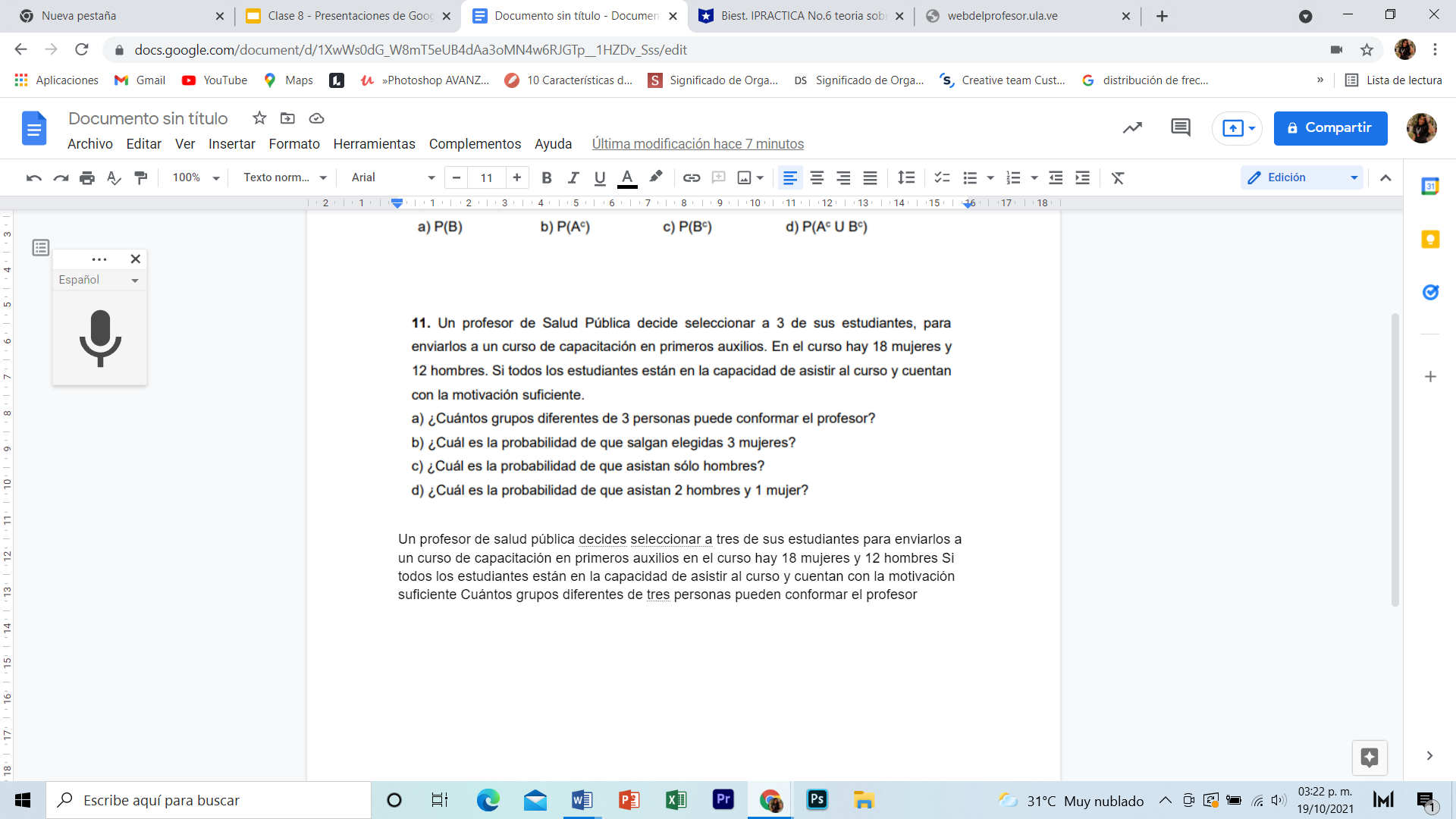Viewport: 1456px width, 819px height.
Task: Open comment history icon
Action: (x=1181, y=127)
